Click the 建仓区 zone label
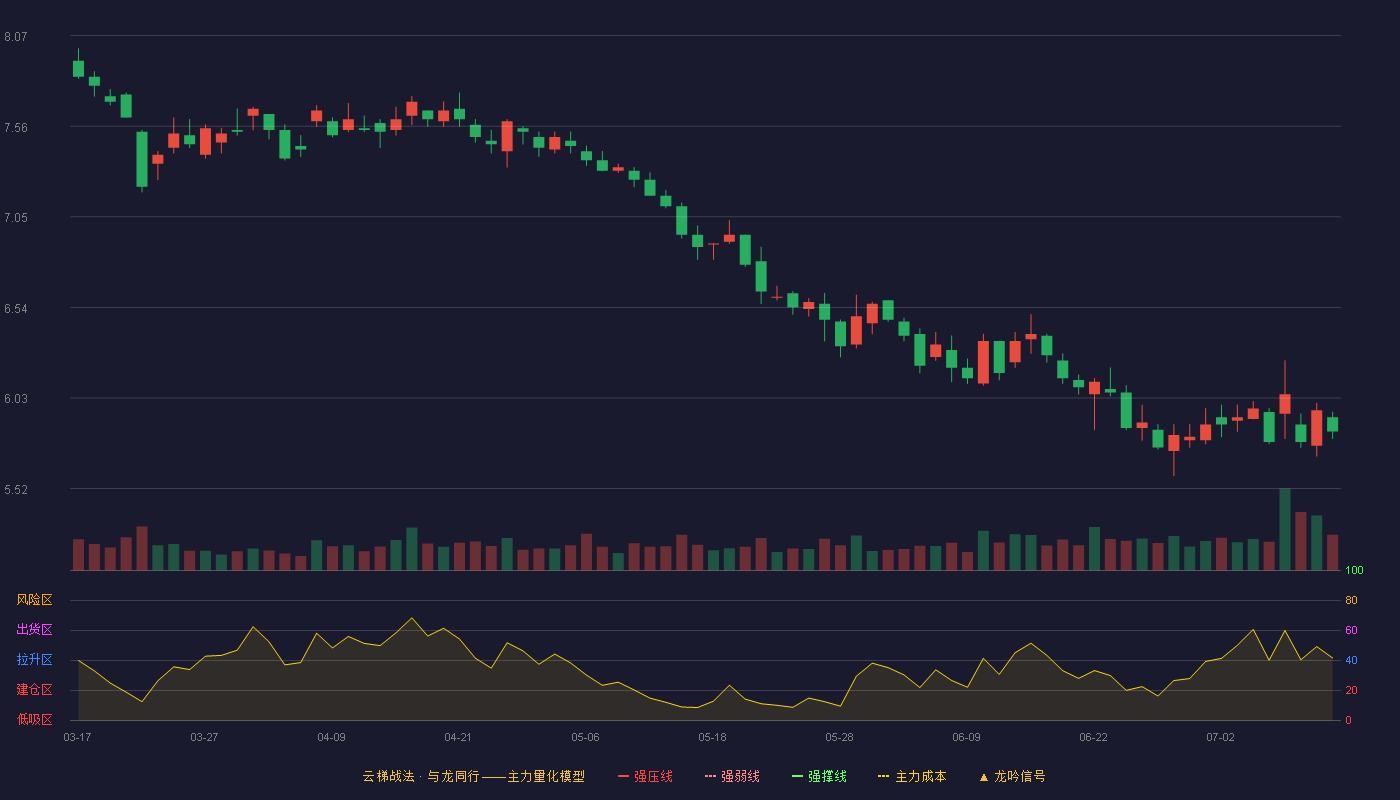The height and width of the screenshot is (800, 1400). (35, 690)
